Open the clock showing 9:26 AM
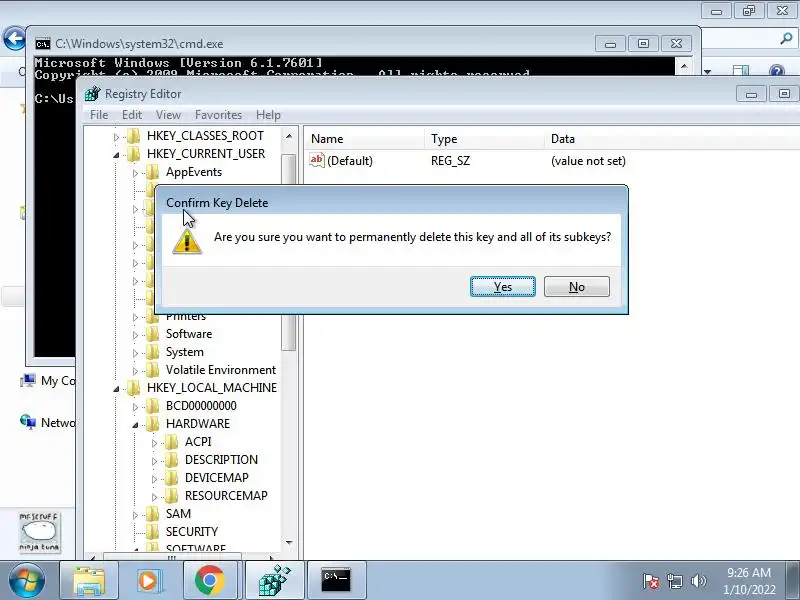The width and height of the screenshot is (800, 600). [749, 581]
